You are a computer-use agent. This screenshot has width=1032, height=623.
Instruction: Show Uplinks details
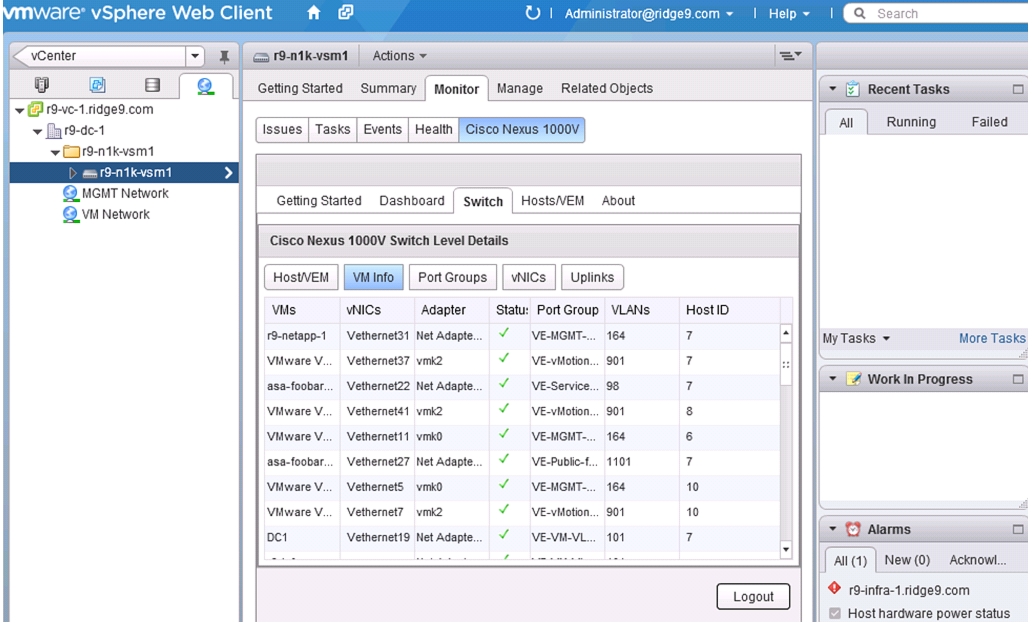(x=592, y=277)
